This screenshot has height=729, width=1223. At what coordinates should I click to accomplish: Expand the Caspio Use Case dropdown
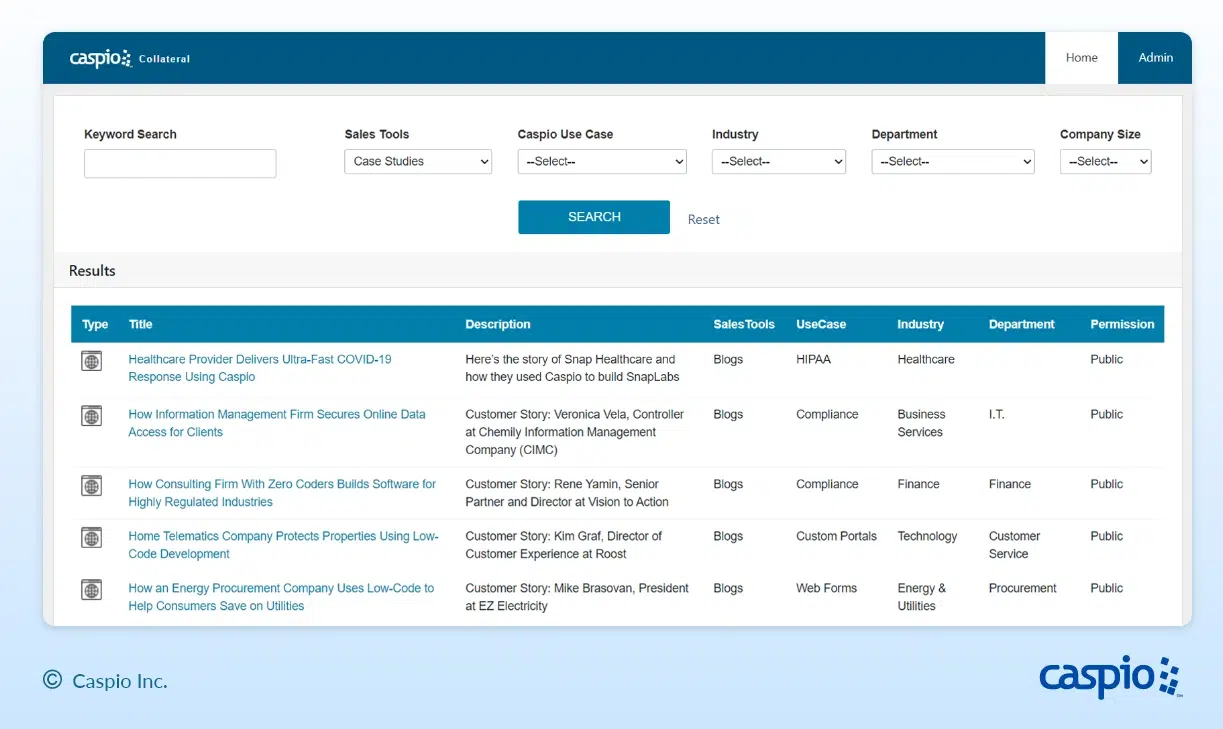tap(602, 161)
